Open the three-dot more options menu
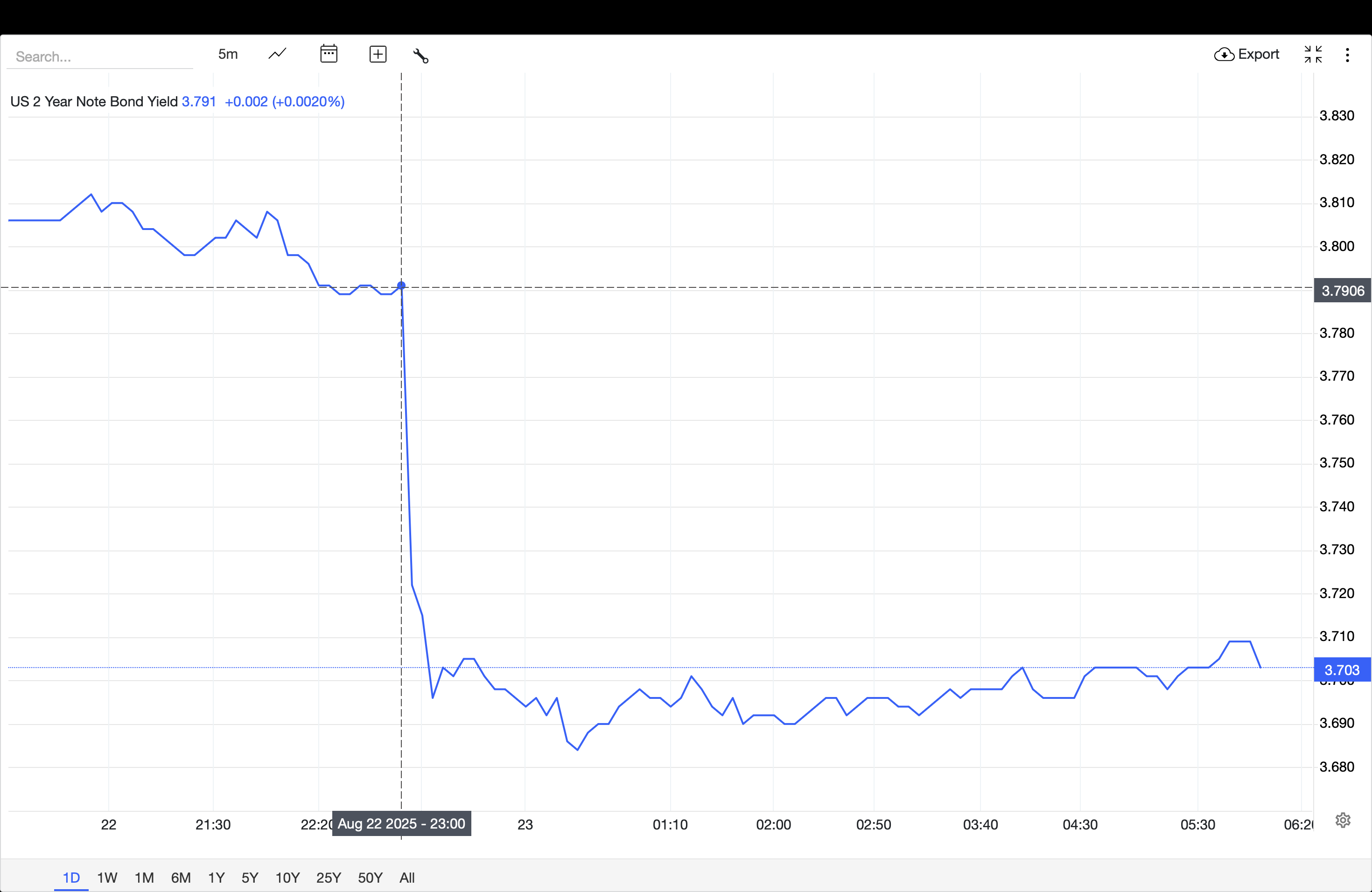 click(1347, 55)
